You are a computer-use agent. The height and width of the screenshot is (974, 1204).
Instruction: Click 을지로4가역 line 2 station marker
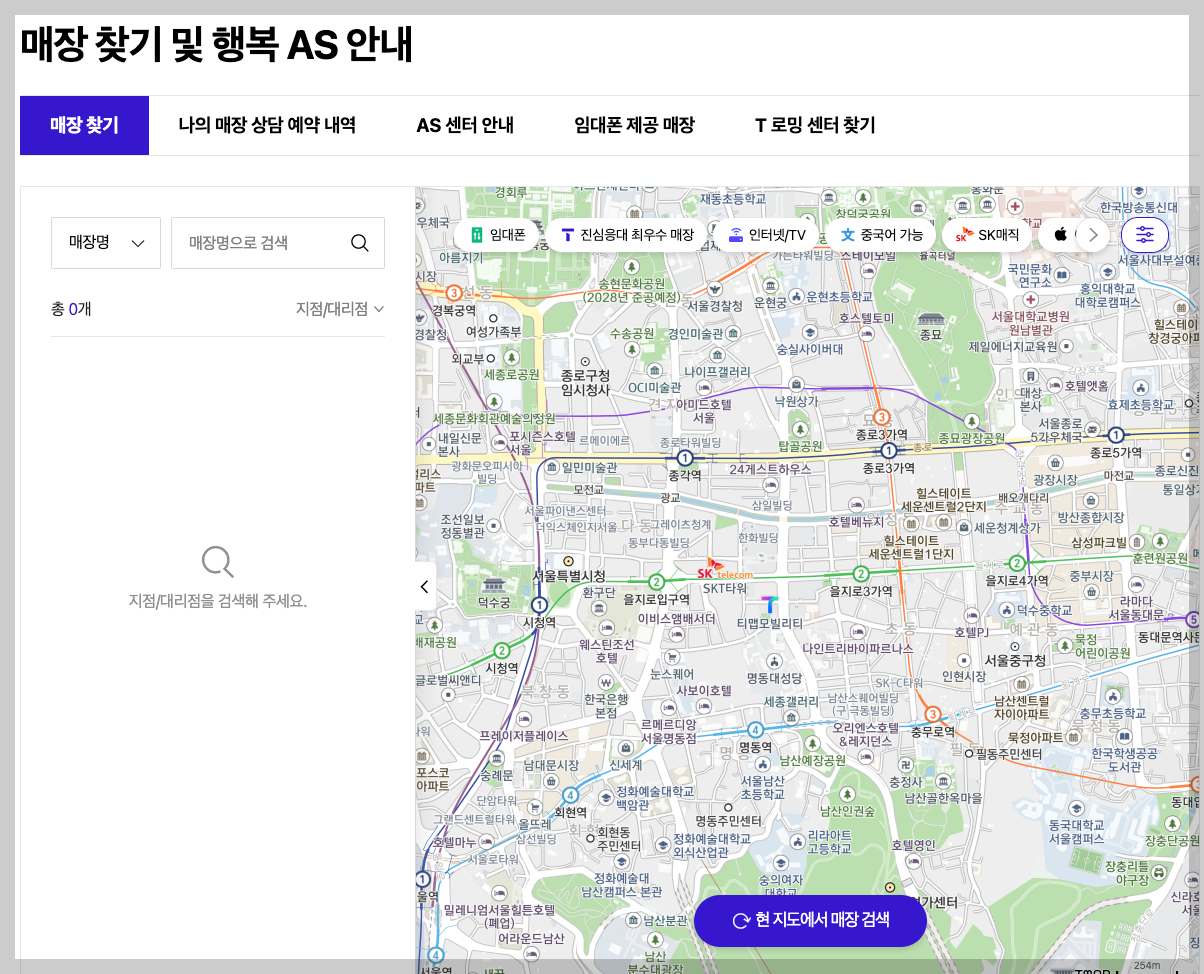click(1017, 563)
